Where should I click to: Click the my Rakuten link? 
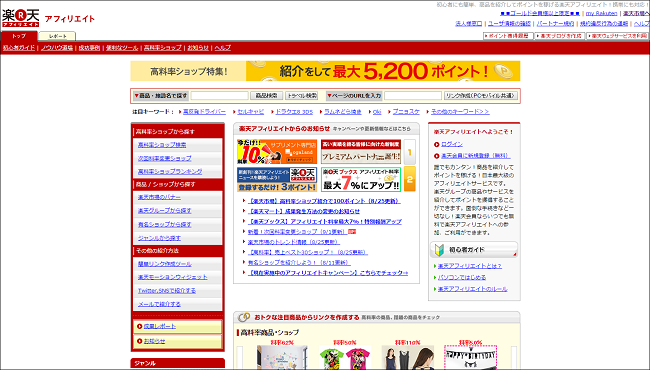(601, 14)
